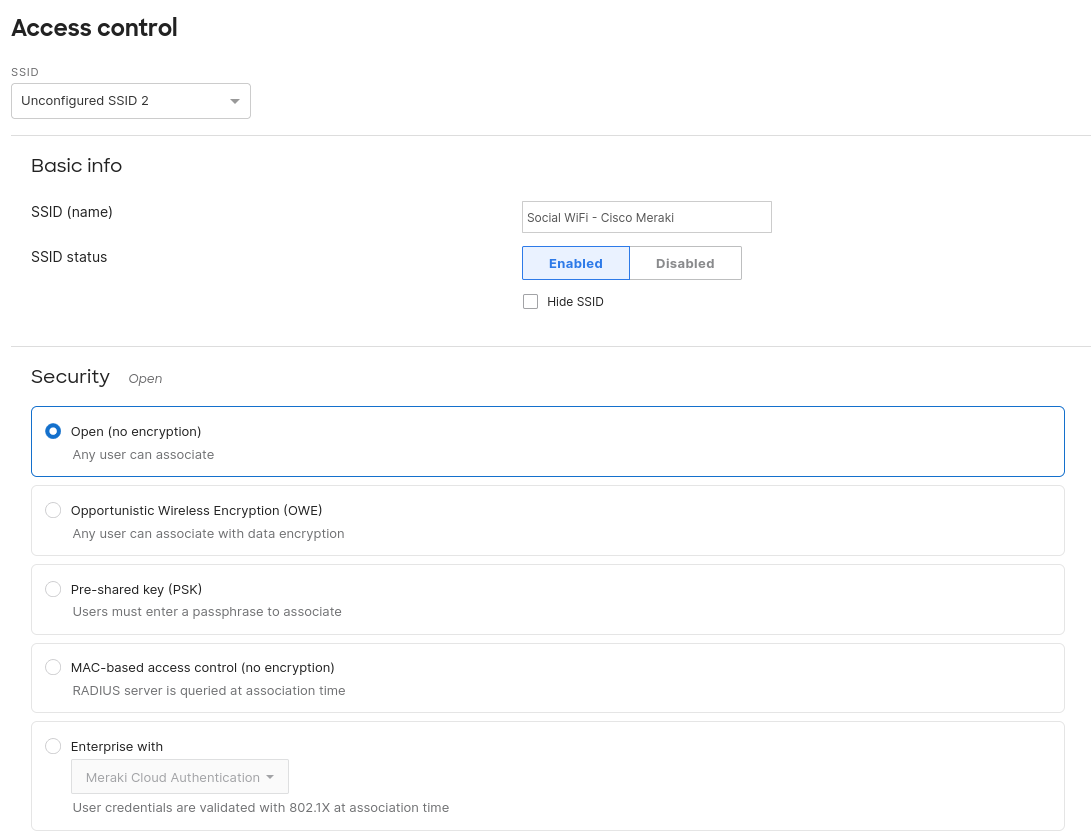This screenshot has width=1091, height=838.
Task: Click the caret in Meraki Cloud Authentication
Action: pos(270,777)
